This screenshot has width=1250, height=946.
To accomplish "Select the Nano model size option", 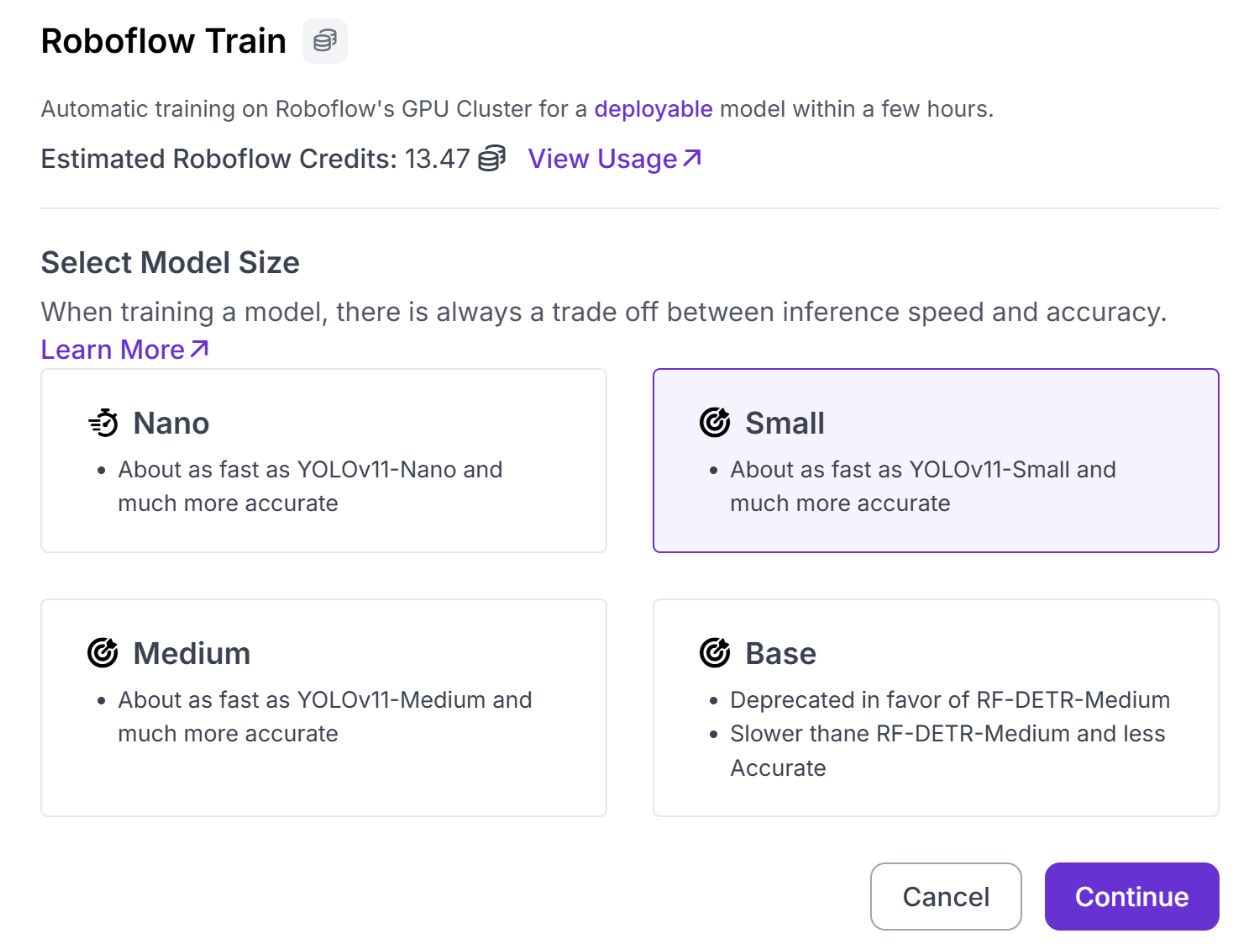I will [324, 460].
